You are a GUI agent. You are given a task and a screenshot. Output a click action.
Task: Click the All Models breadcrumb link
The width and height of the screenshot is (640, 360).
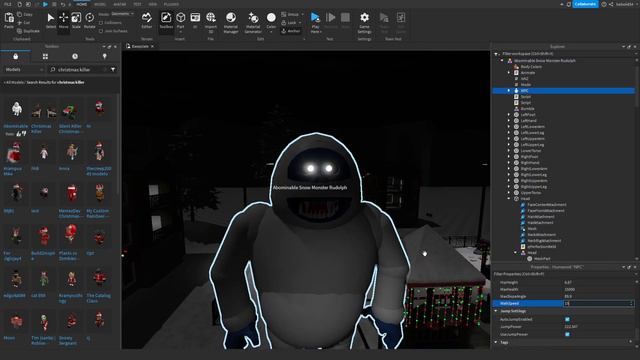click(x=14, y=82)
